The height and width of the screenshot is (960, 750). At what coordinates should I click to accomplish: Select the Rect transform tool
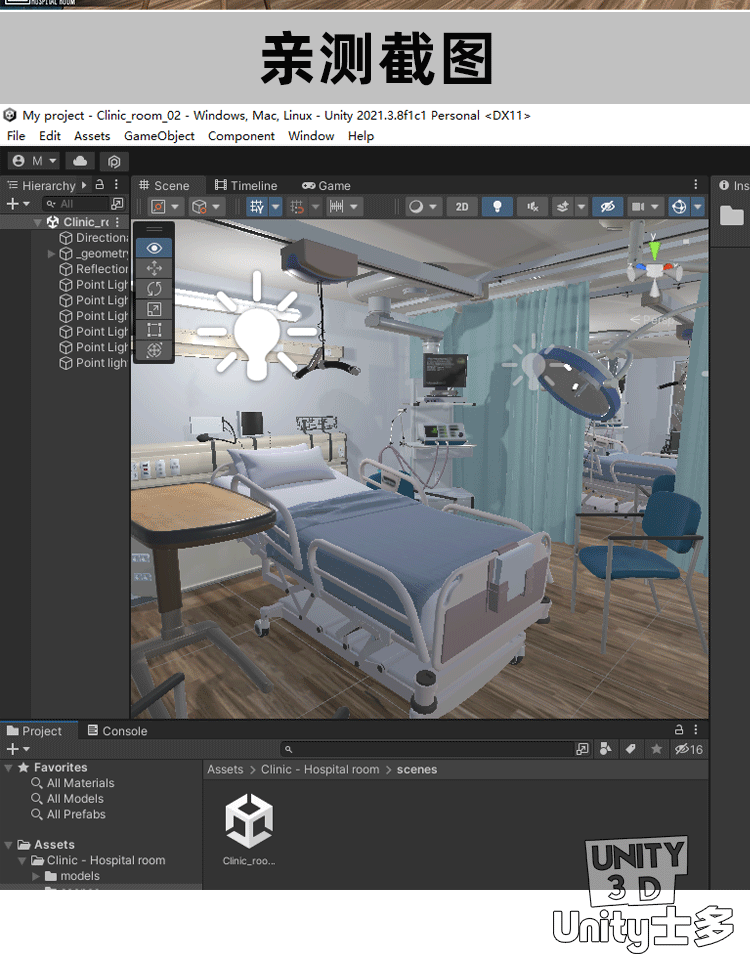point(154,330)
